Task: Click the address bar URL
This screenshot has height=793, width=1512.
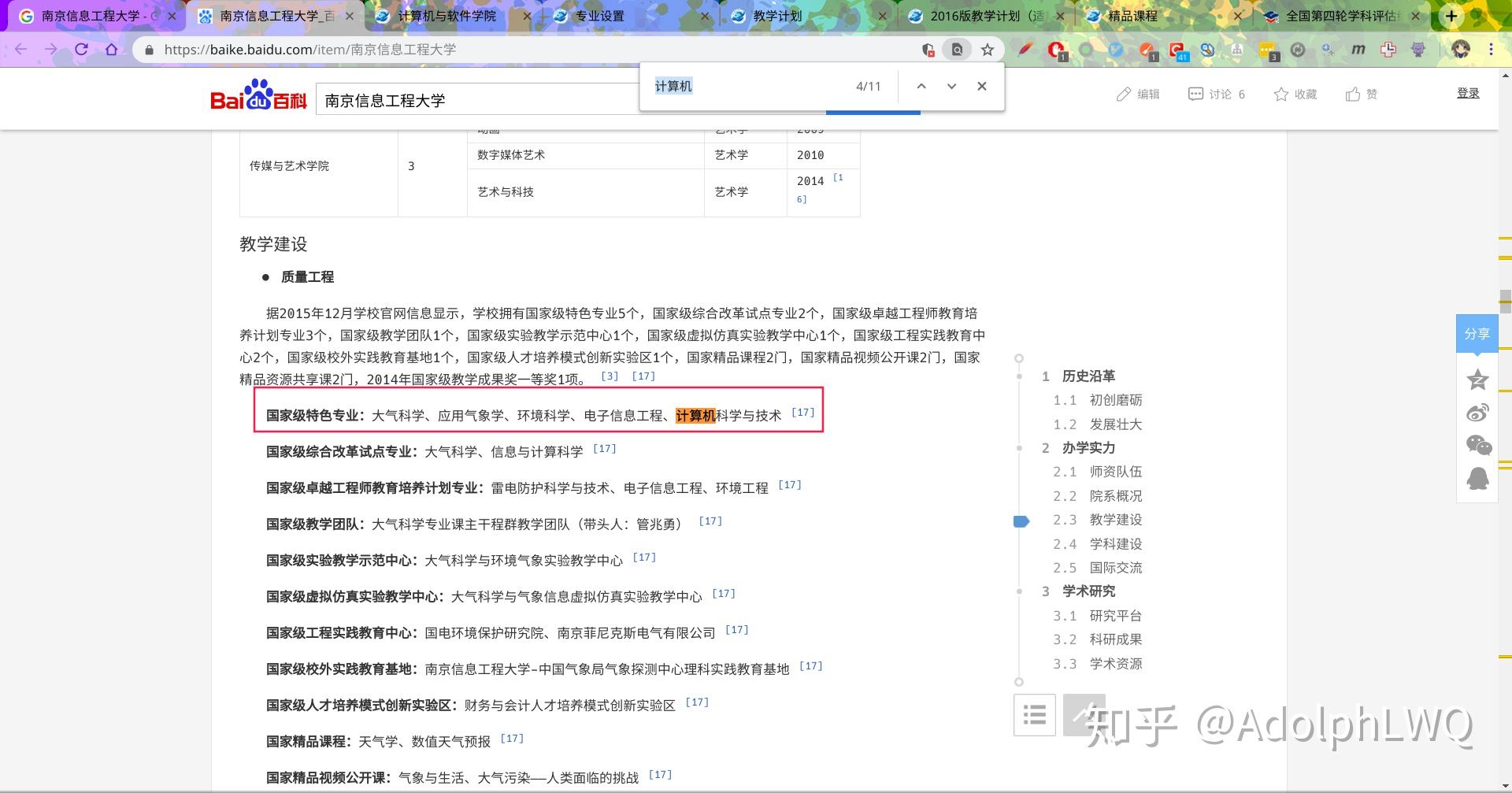Action: pos(310,50)
